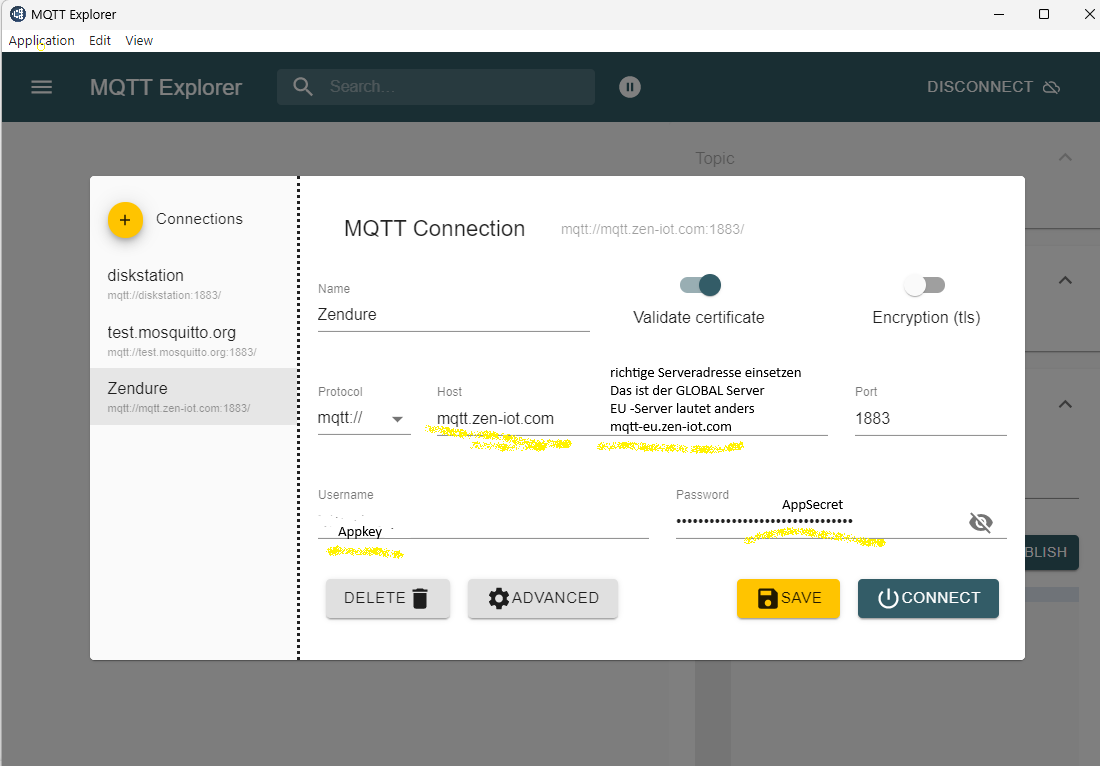Screen dimensions: 1100x766
Task: Enable Encryption (tls) switch
Action: click(x=924, y=285)
